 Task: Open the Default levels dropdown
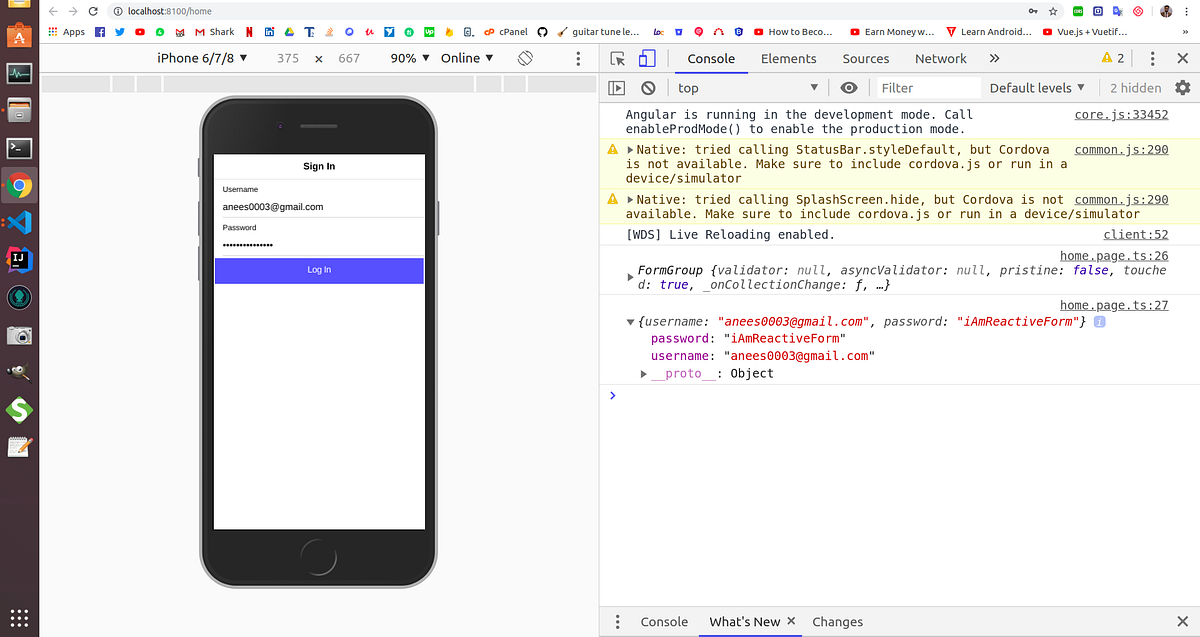coord(1037,88)
